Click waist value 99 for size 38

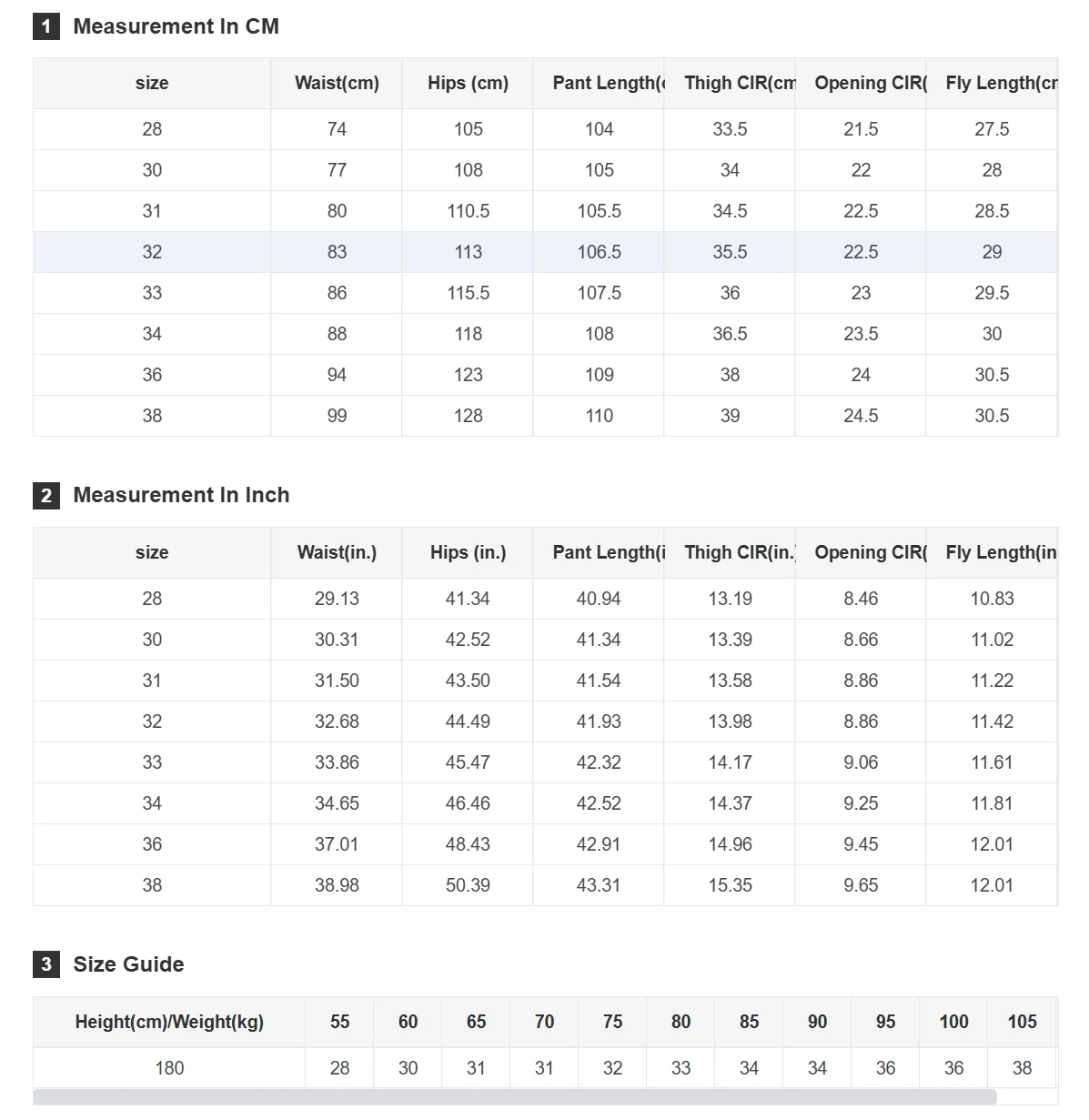[337, 416]
